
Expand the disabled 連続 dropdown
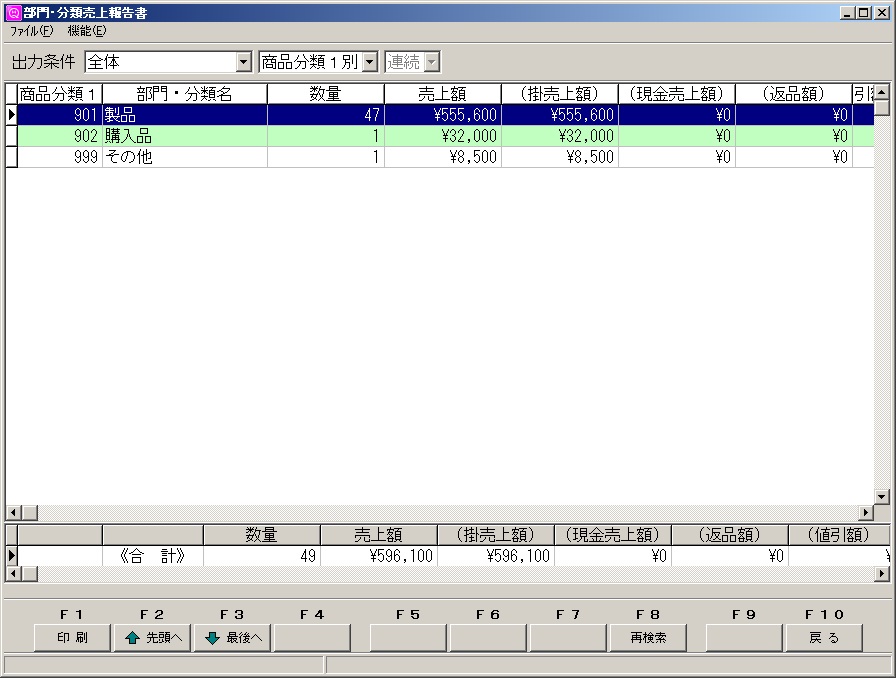pos(432,62)
